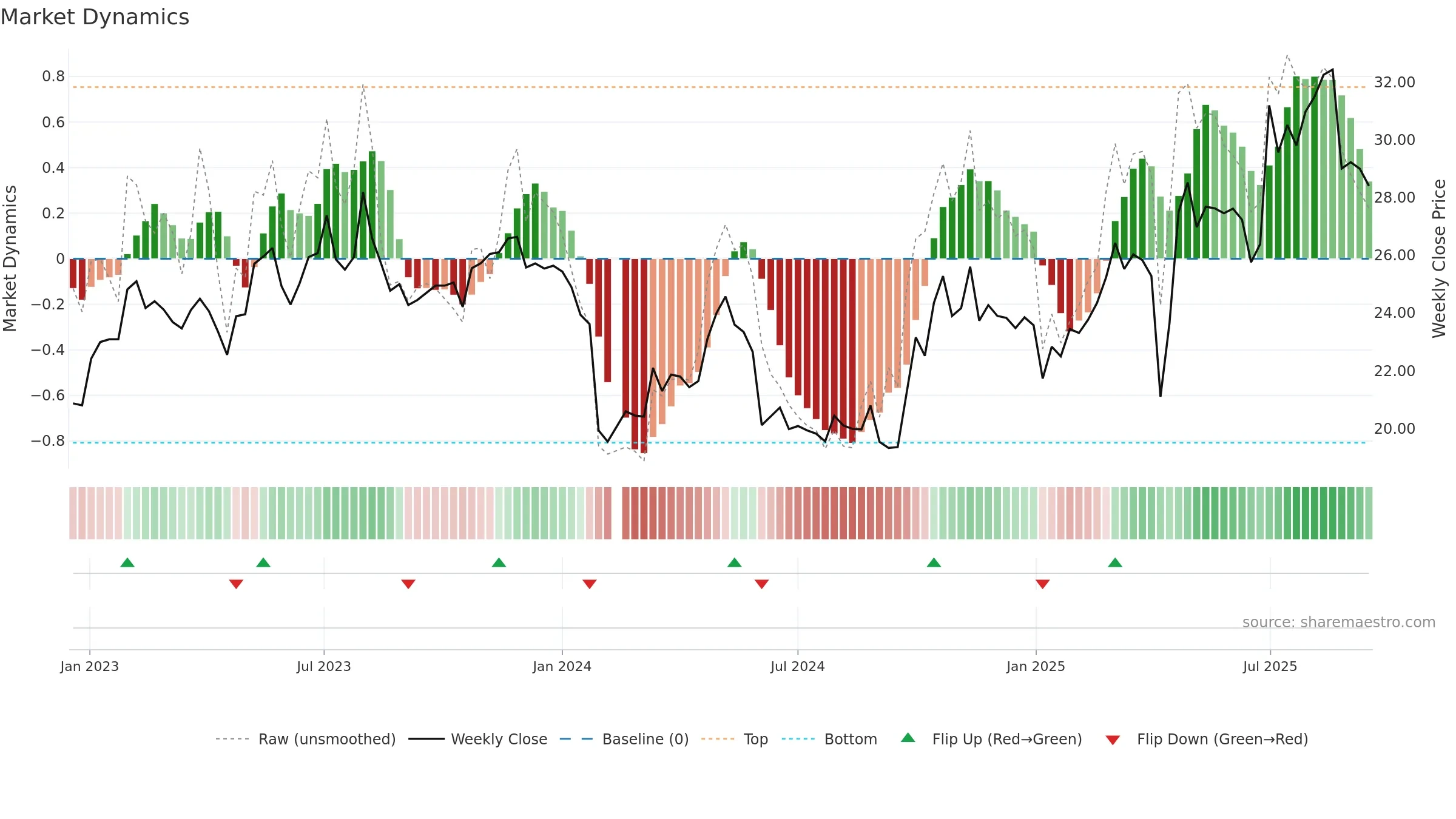Click the 'Jul 2024' x-axis label

(x=798, y=666)
